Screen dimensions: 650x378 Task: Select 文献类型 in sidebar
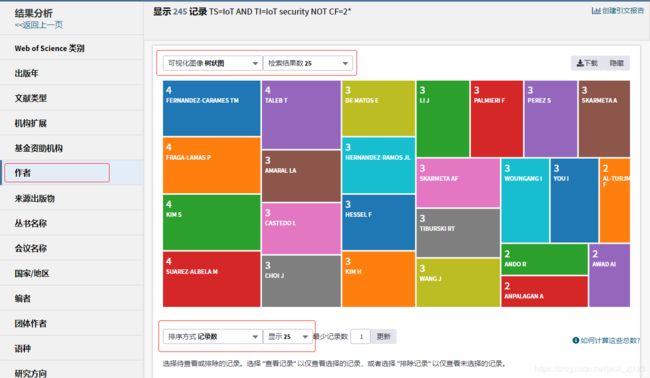point(72,98)
